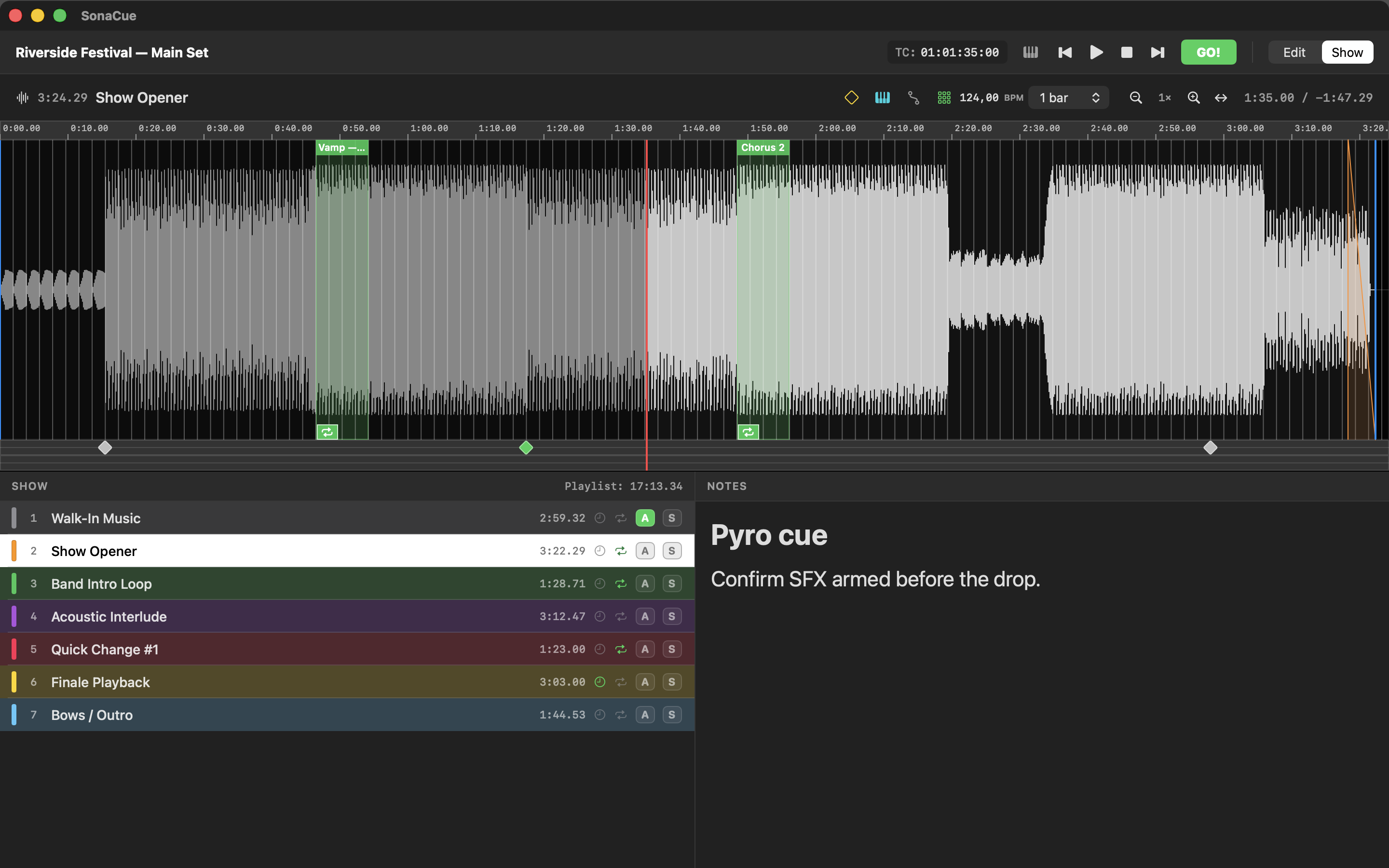Select the Chorus 2 loop region label

point(763,148)
